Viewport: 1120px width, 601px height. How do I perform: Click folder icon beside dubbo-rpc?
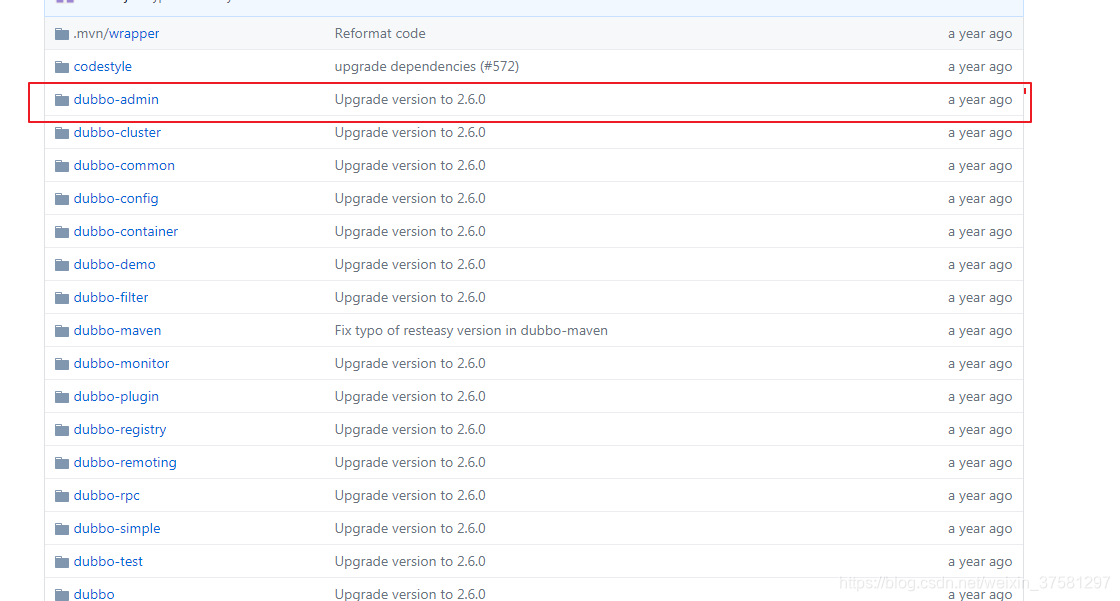pos(62,495)
